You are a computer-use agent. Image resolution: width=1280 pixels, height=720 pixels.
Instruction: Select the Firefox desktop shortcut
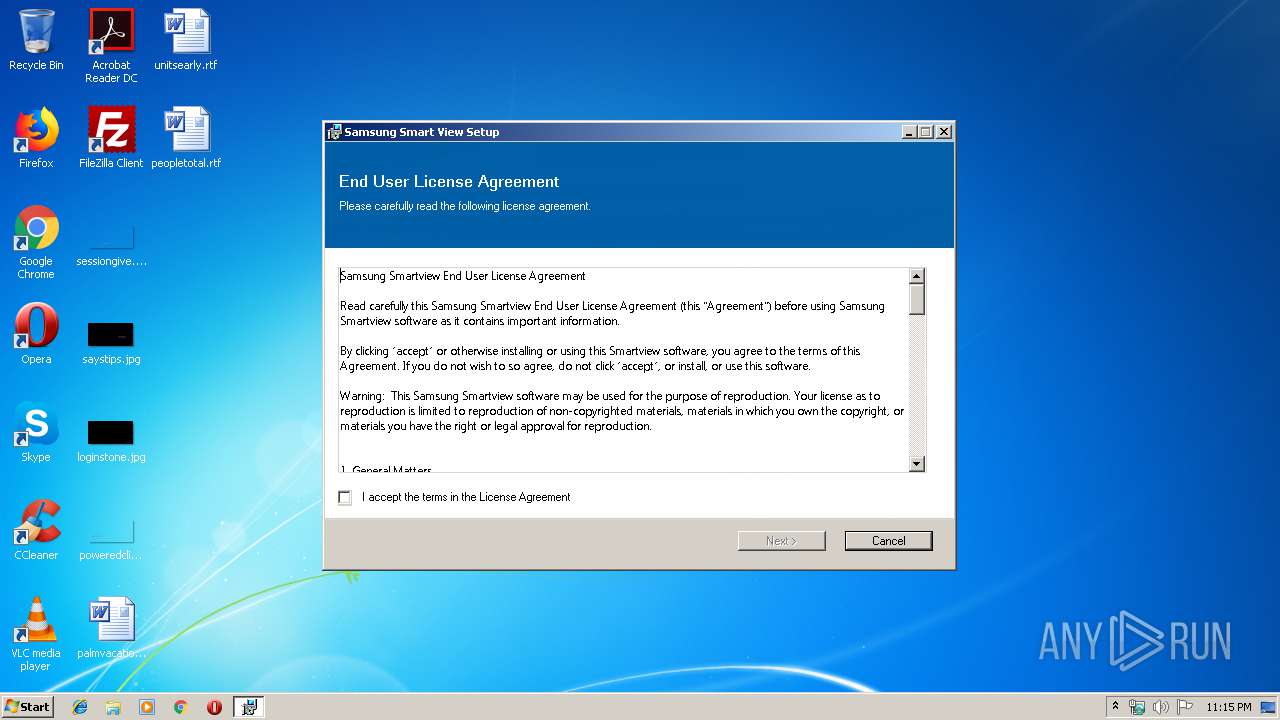[36, 138]
